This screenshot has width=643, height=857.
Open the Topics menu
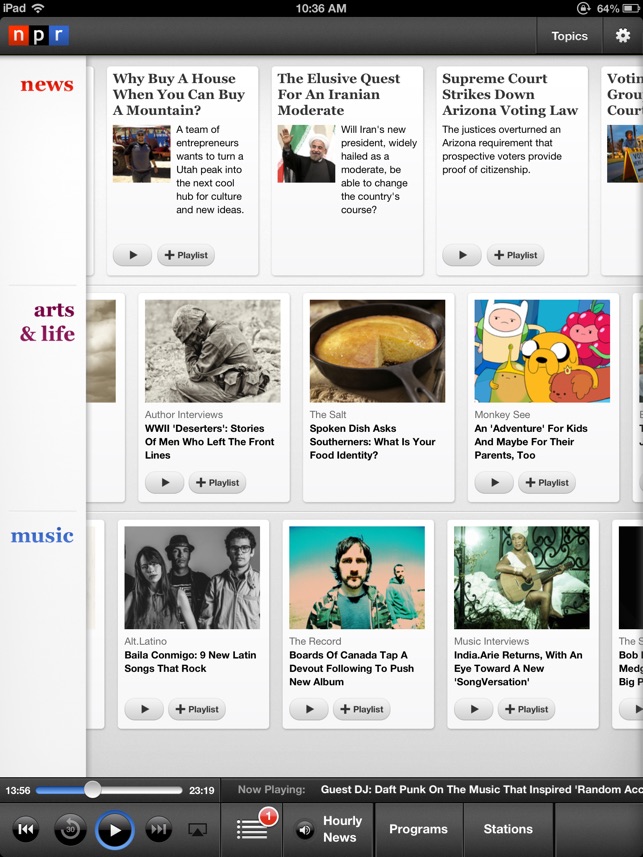click(x=569, y=36)
